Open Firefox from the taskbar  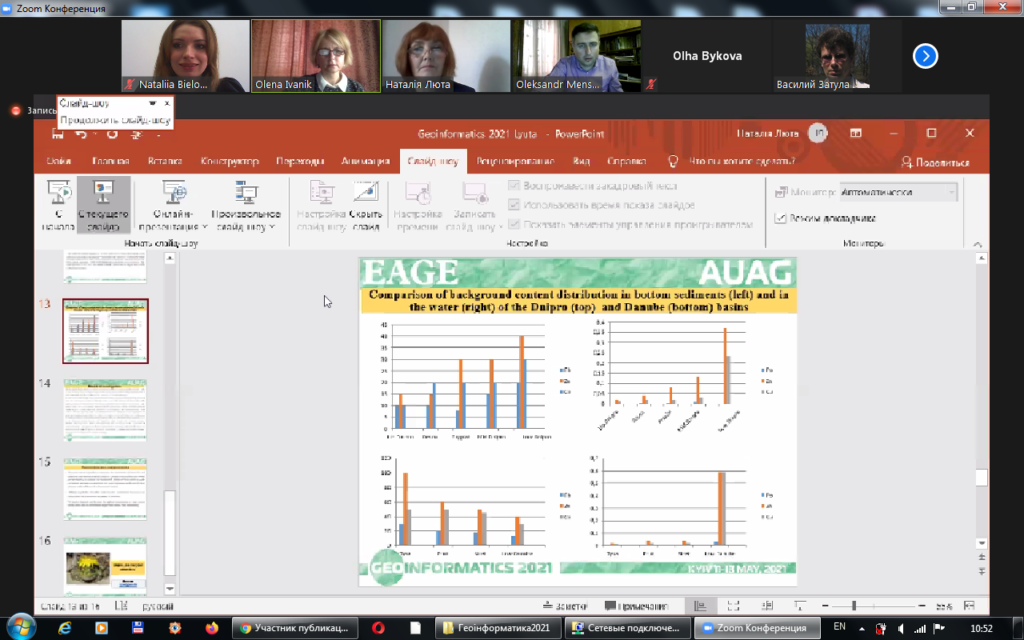212,628
